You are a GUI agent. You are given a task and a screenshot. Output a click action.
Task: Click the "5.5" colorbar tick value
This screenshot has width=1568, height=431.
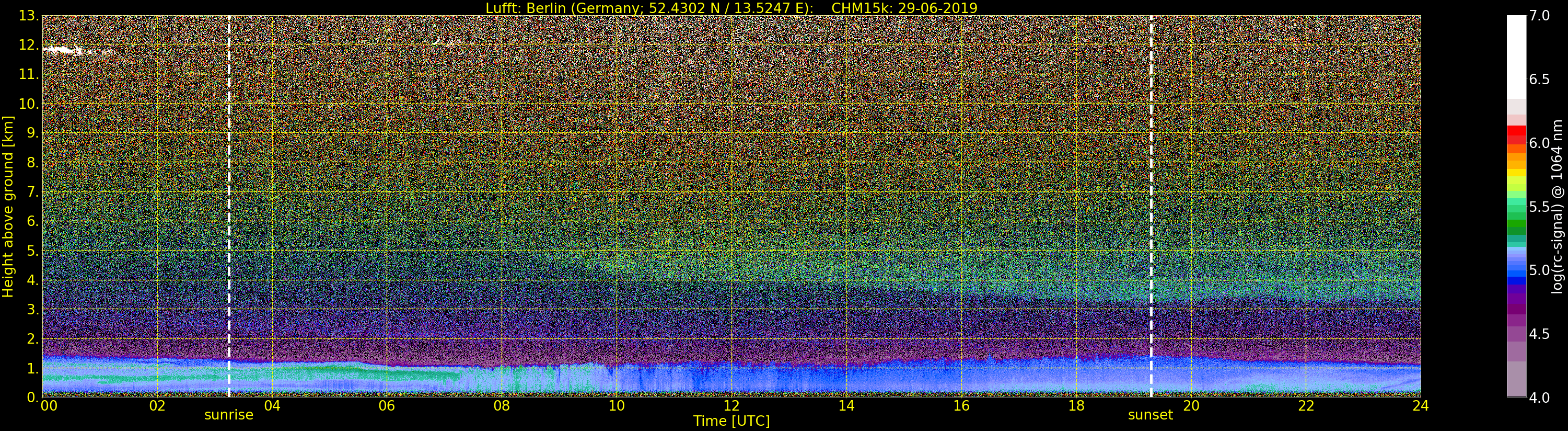pyautogui.click(x=1539, y=207)
